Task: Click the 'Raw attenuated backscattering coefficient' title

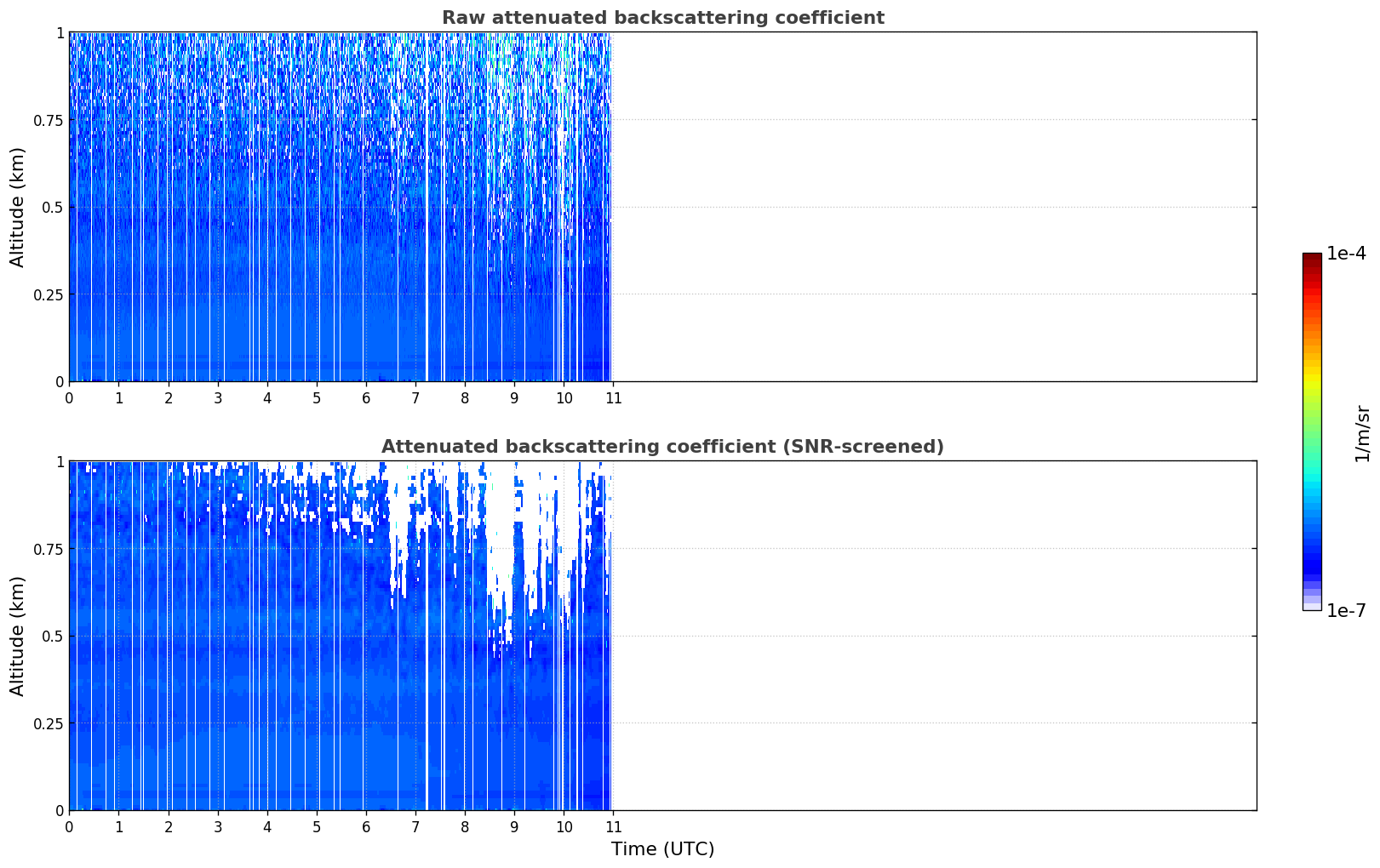Action: point(662,18)
